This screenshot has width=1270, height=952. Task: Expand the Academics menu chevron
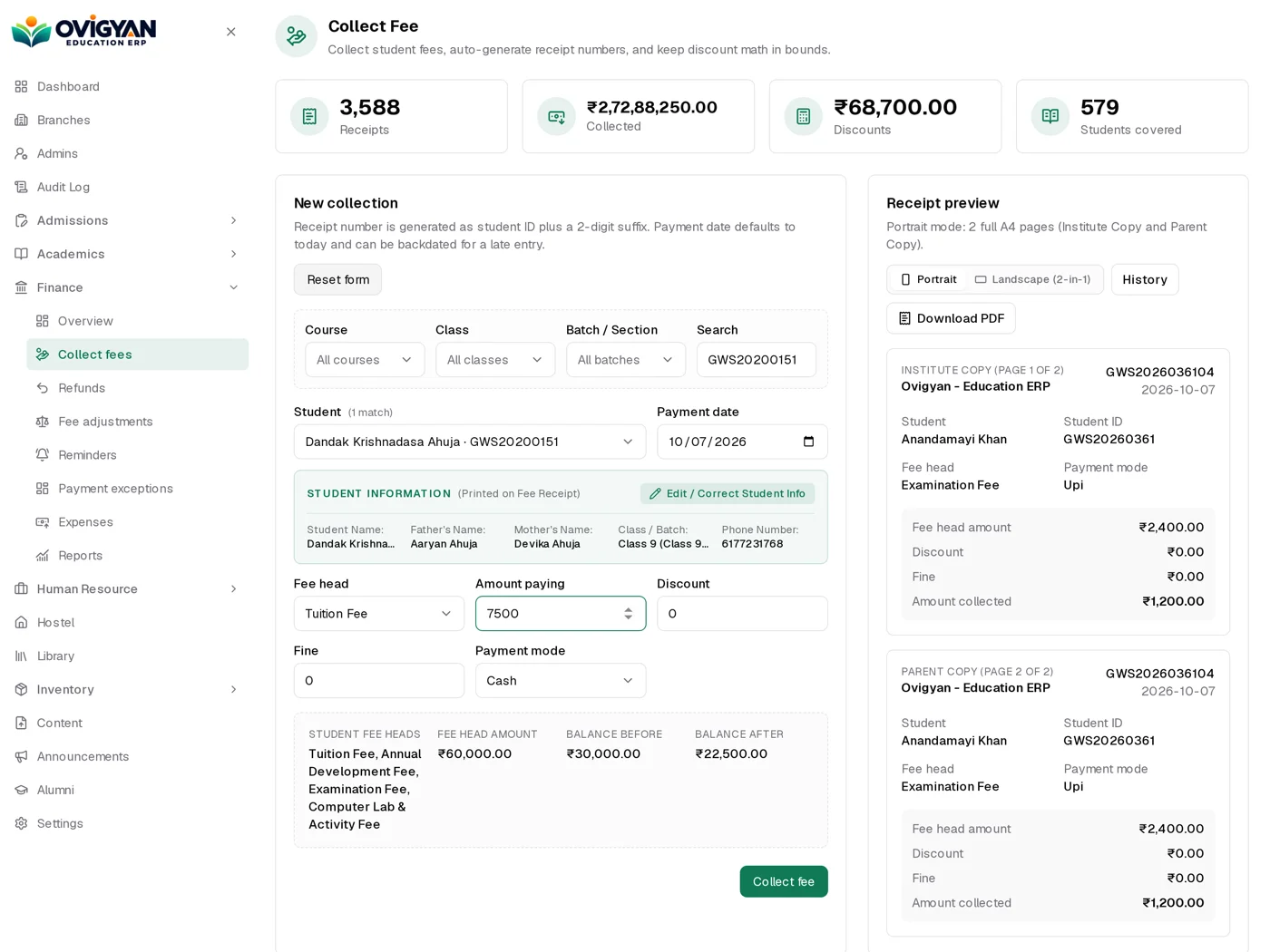(233, 254)
